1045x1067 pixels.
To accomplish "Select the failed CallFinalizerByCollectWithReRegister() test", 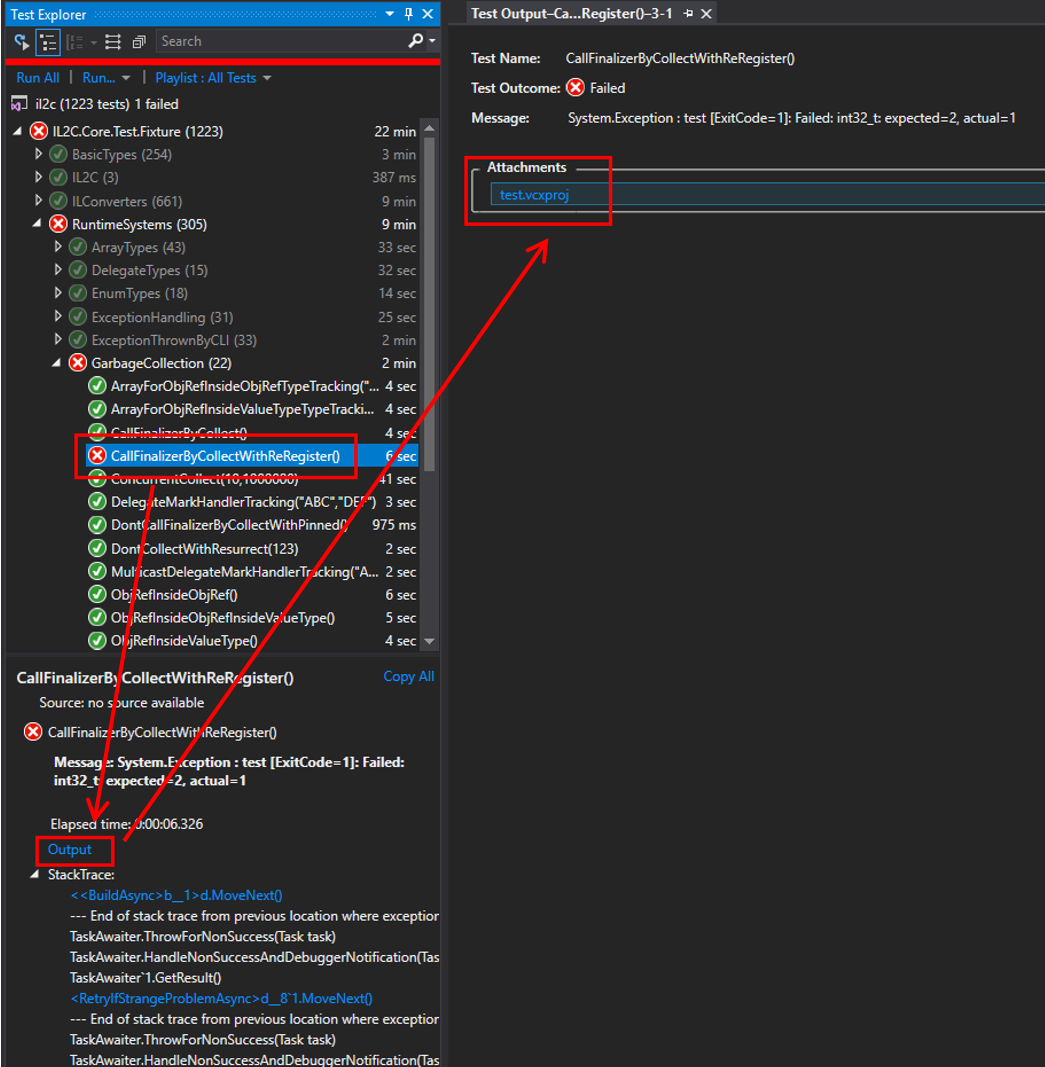I will (225, 456).
